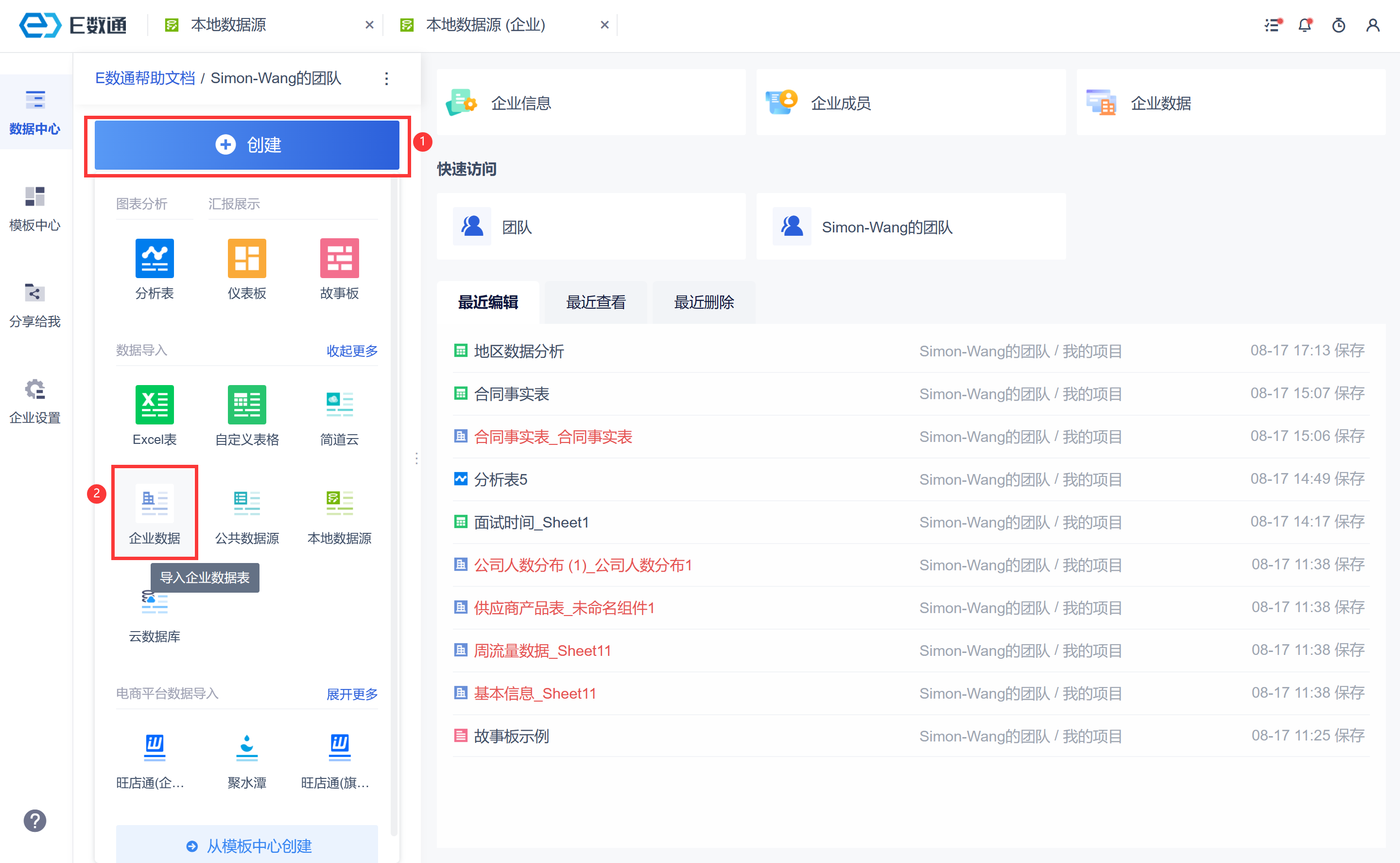
Task: Open the 仪表板 dashboard creator icon
Action: point(246,259)
